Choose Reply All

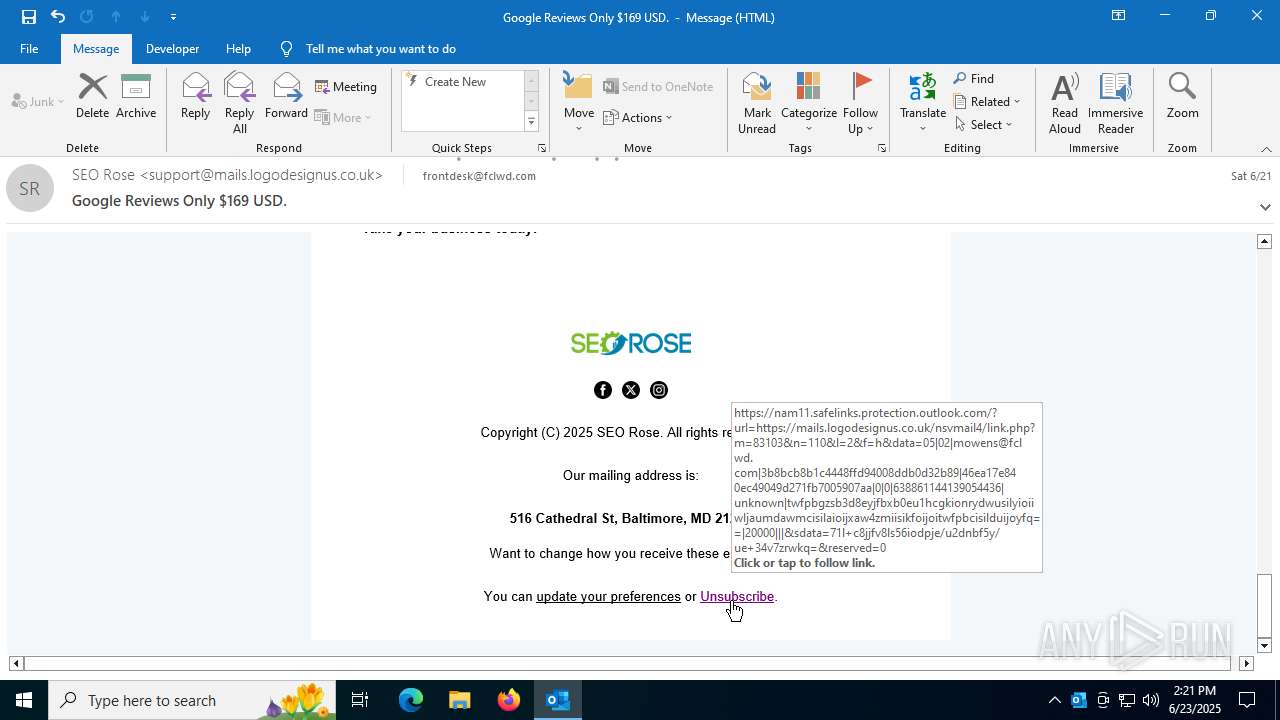pos(239,103)
